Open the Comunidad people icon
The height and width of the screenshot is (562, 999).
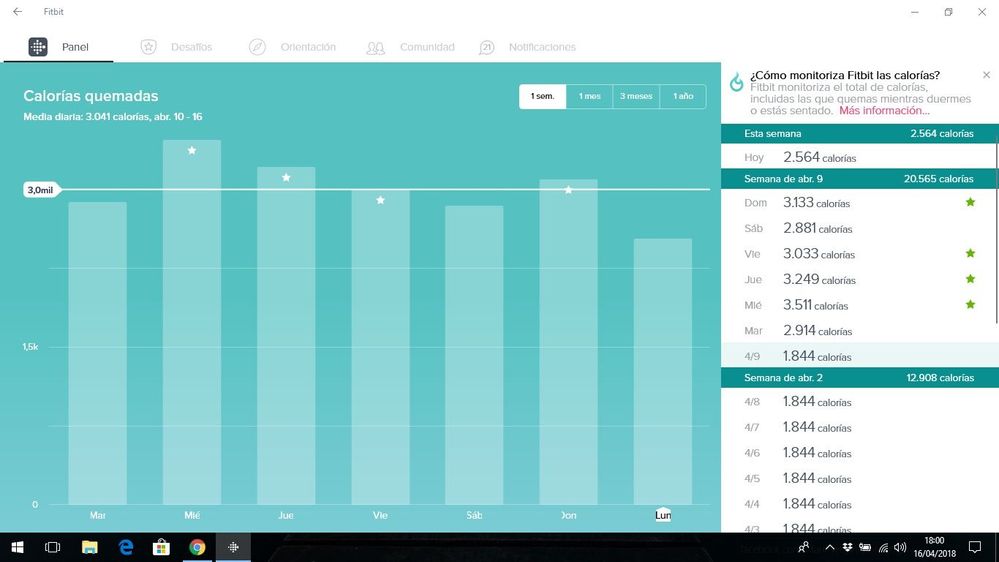coord(376,47)
